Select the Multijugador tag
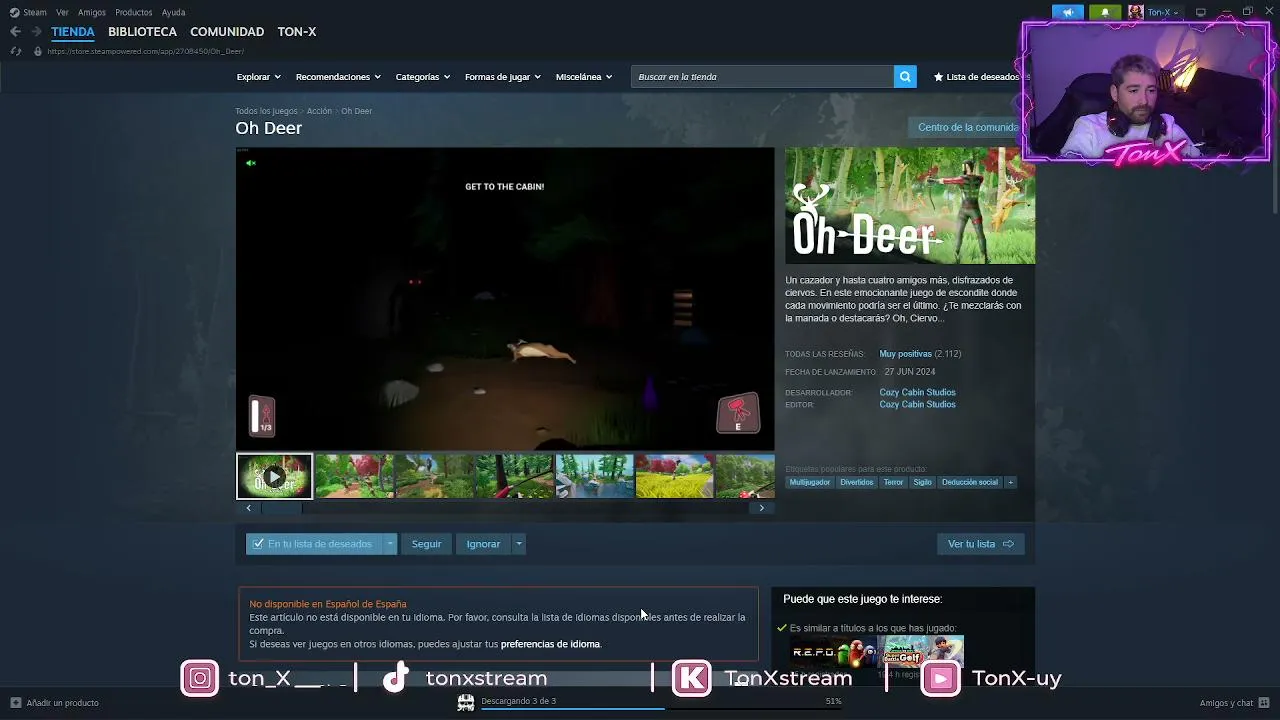 click(x=809, y=482)
